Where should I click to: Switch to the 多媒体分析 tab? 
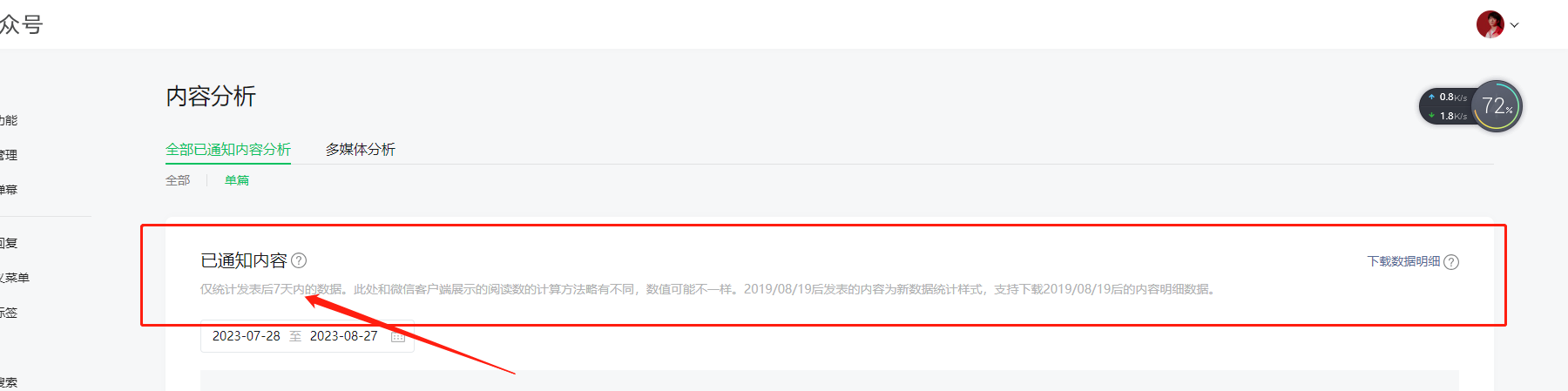click(361, 150)
